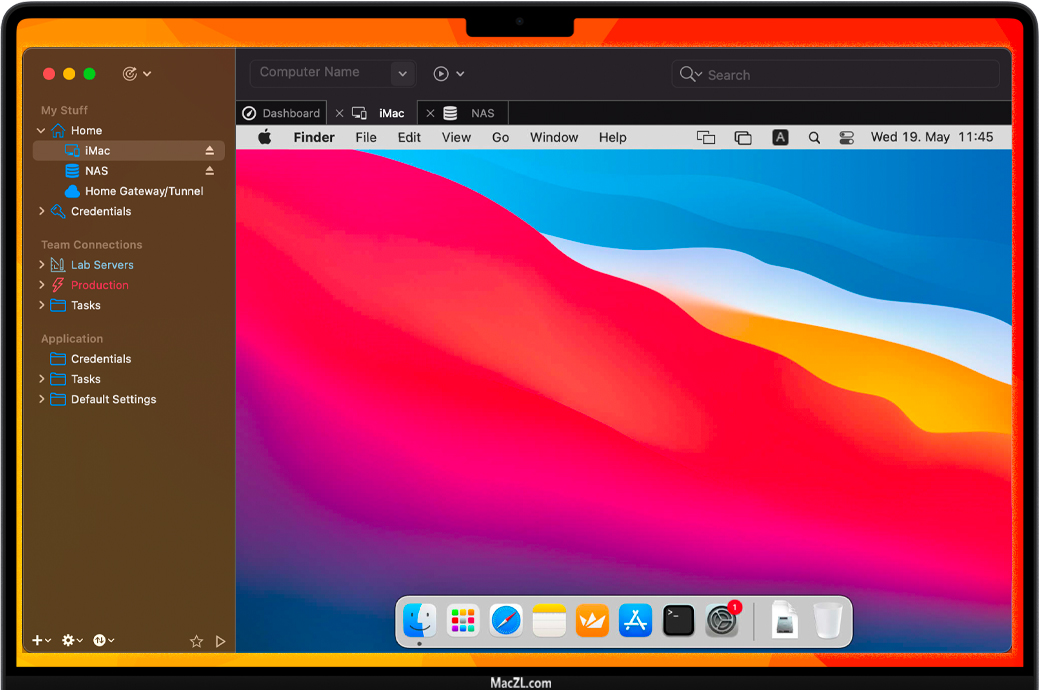1040x690 pixels.
Task: Expand the Production group
Action: click(x=41, y=285)
